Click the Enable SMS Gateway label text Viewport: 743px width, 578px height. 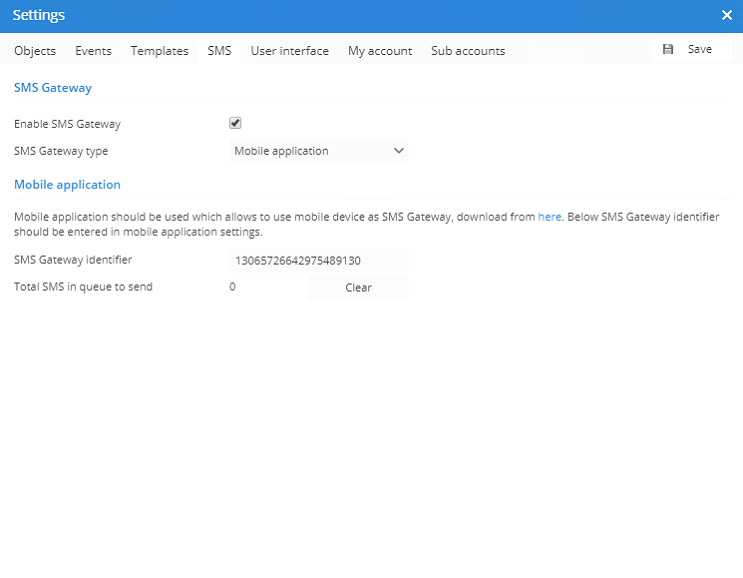[67, 124]
